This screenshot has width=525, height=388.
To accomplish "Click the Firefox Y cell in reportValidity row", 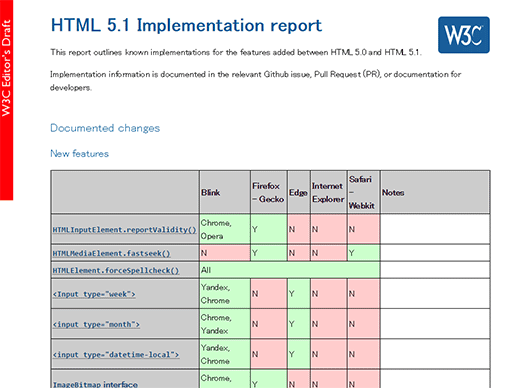I will 269,229.
